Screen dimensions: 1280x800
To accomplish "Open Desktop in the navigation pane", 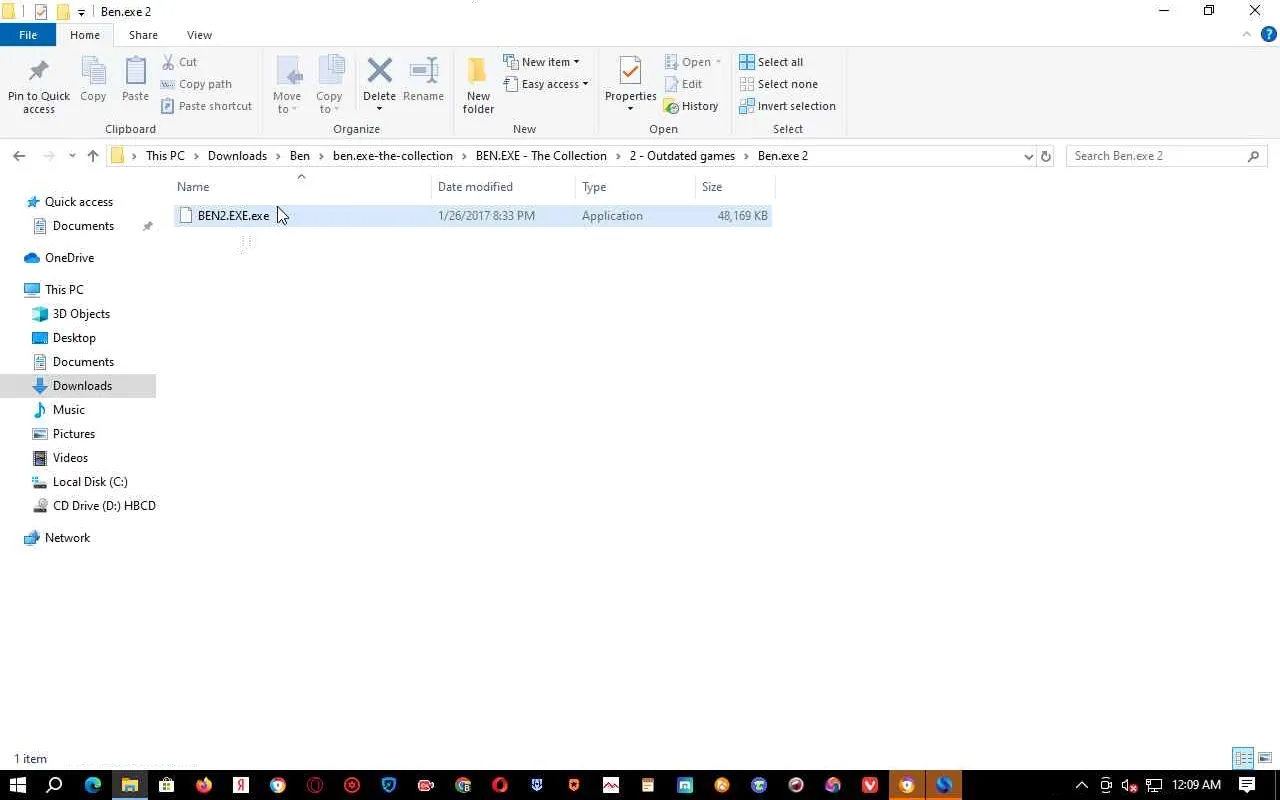I will point(74,338).
